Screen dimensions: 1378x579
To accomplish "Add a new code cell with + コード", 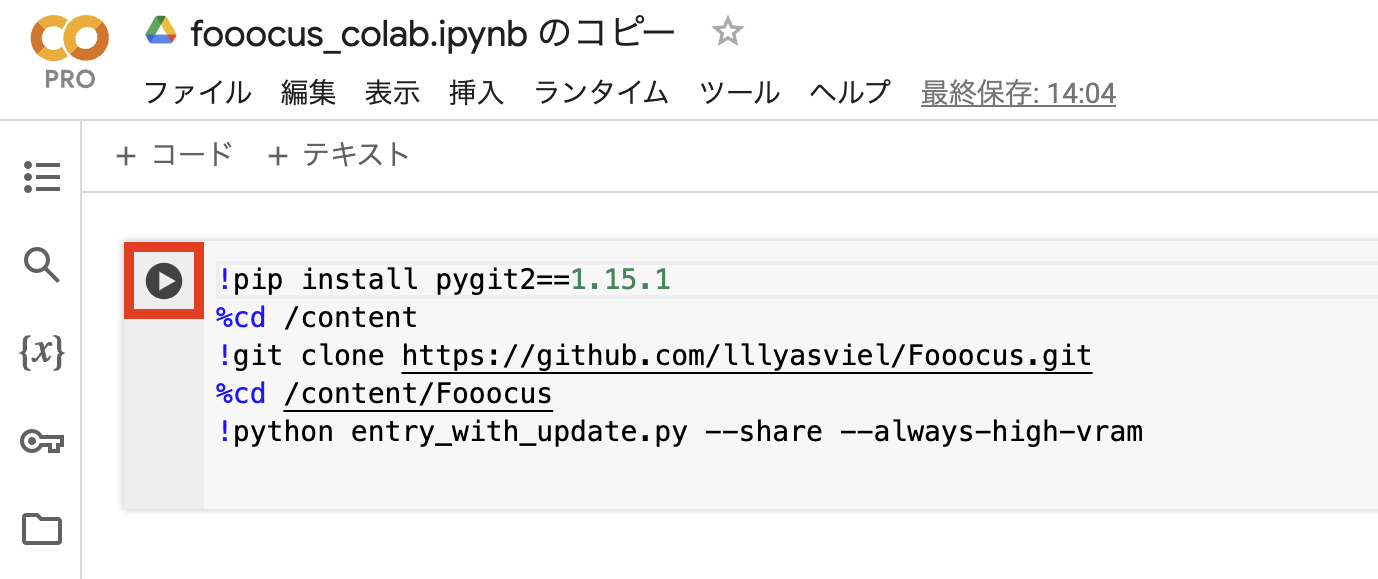I will [x=173, y=155].
